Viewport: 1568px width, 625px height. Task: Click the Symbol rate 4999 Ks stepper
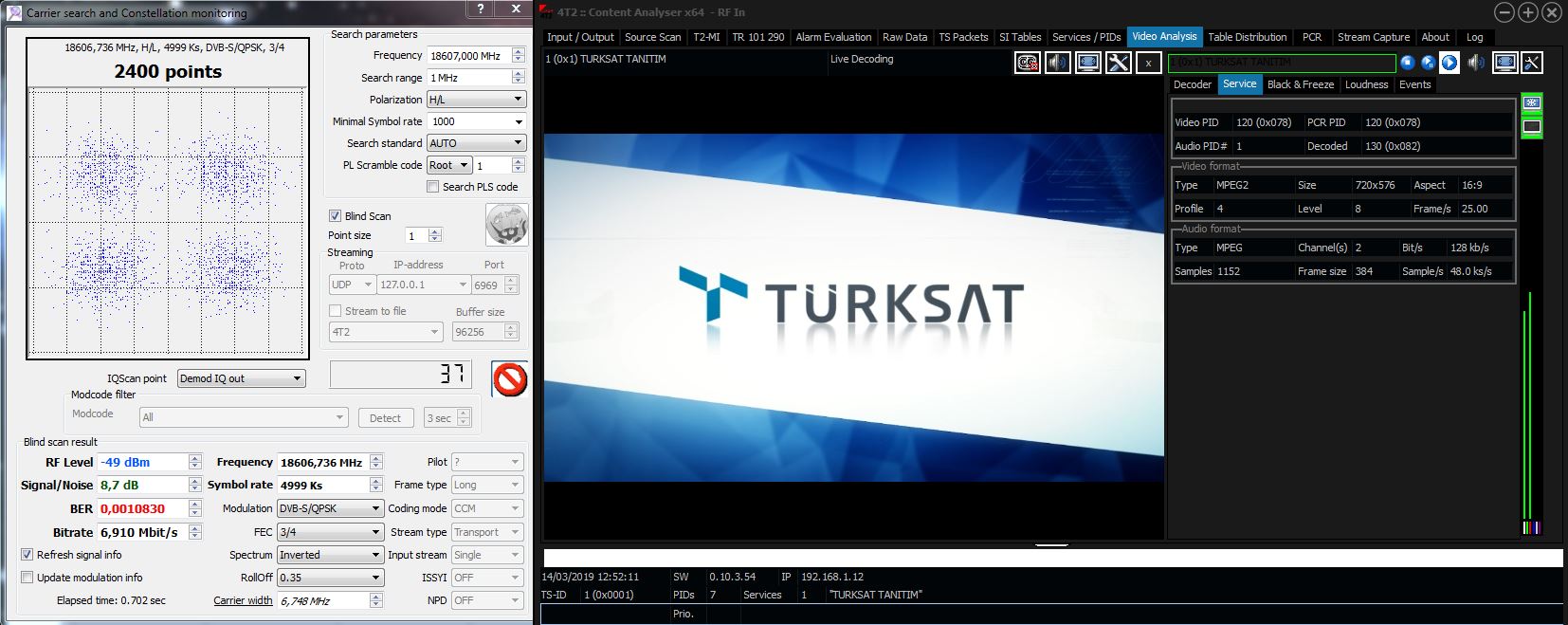[376, 485]
